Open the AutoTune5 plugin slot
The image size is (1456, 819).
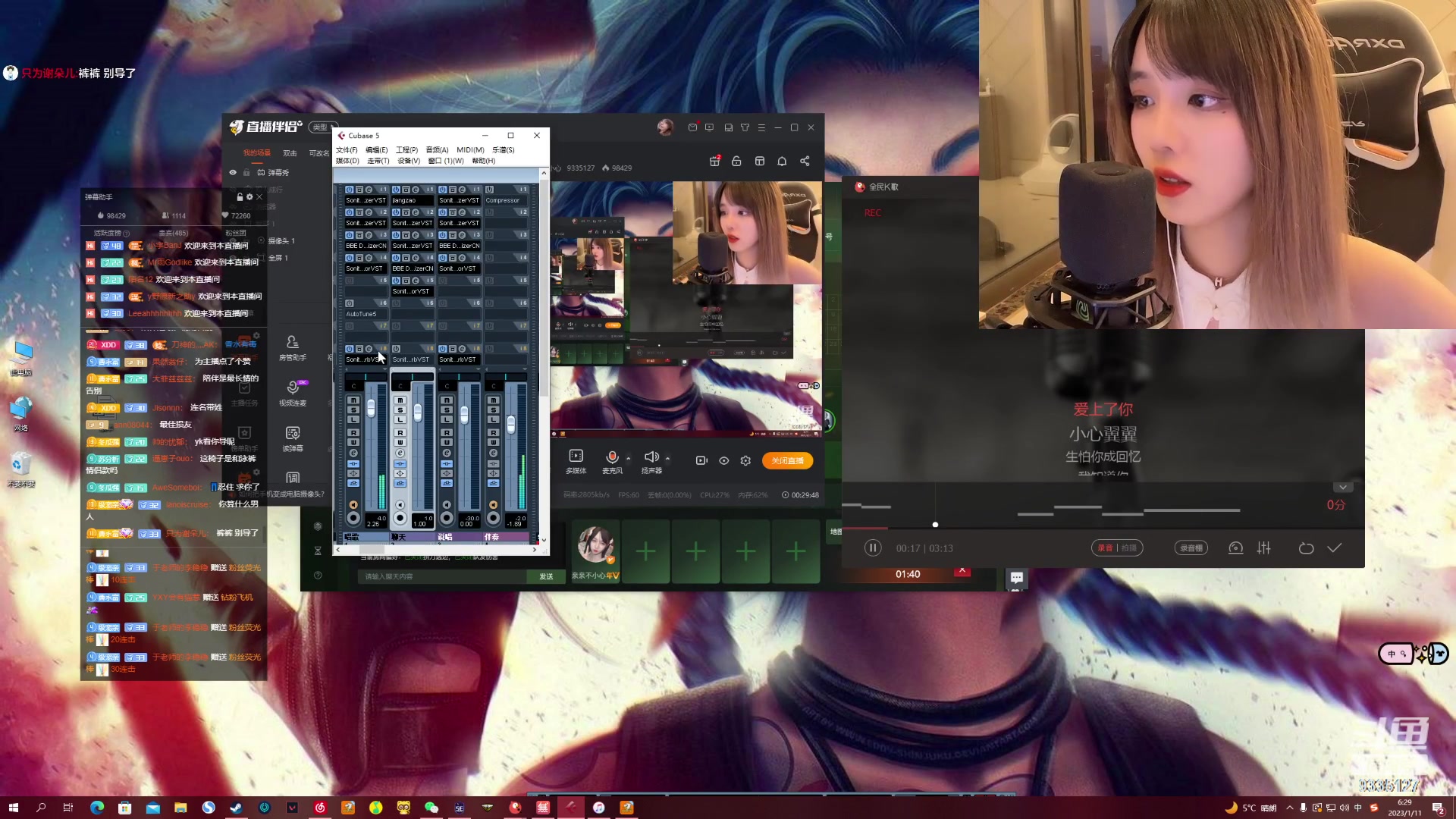pyautogui.click(x=366, y=314)
